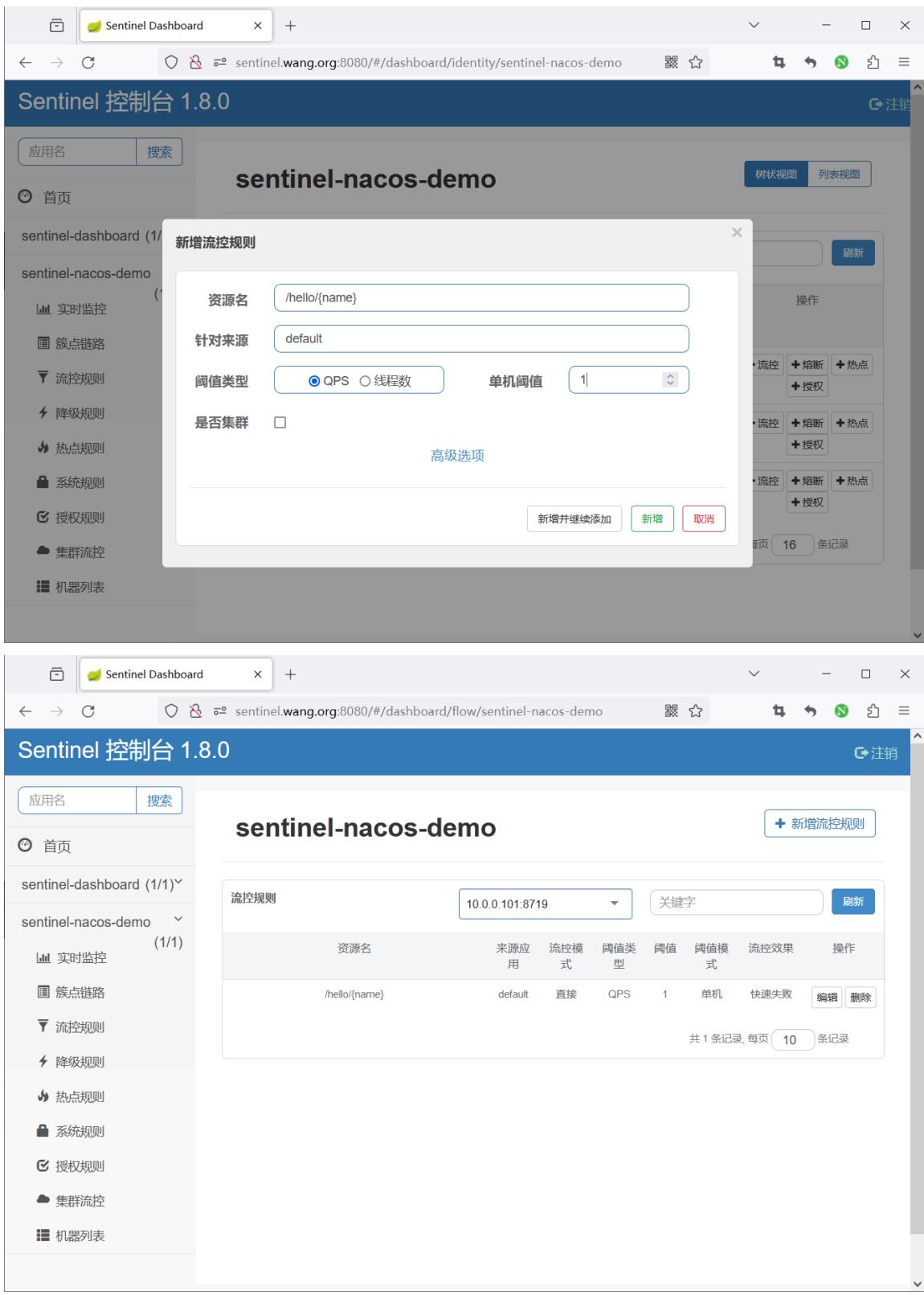This screenshot has width=924, height=1295.
Task: Click 新增并继续添加 button
Action: coord(574,519)
